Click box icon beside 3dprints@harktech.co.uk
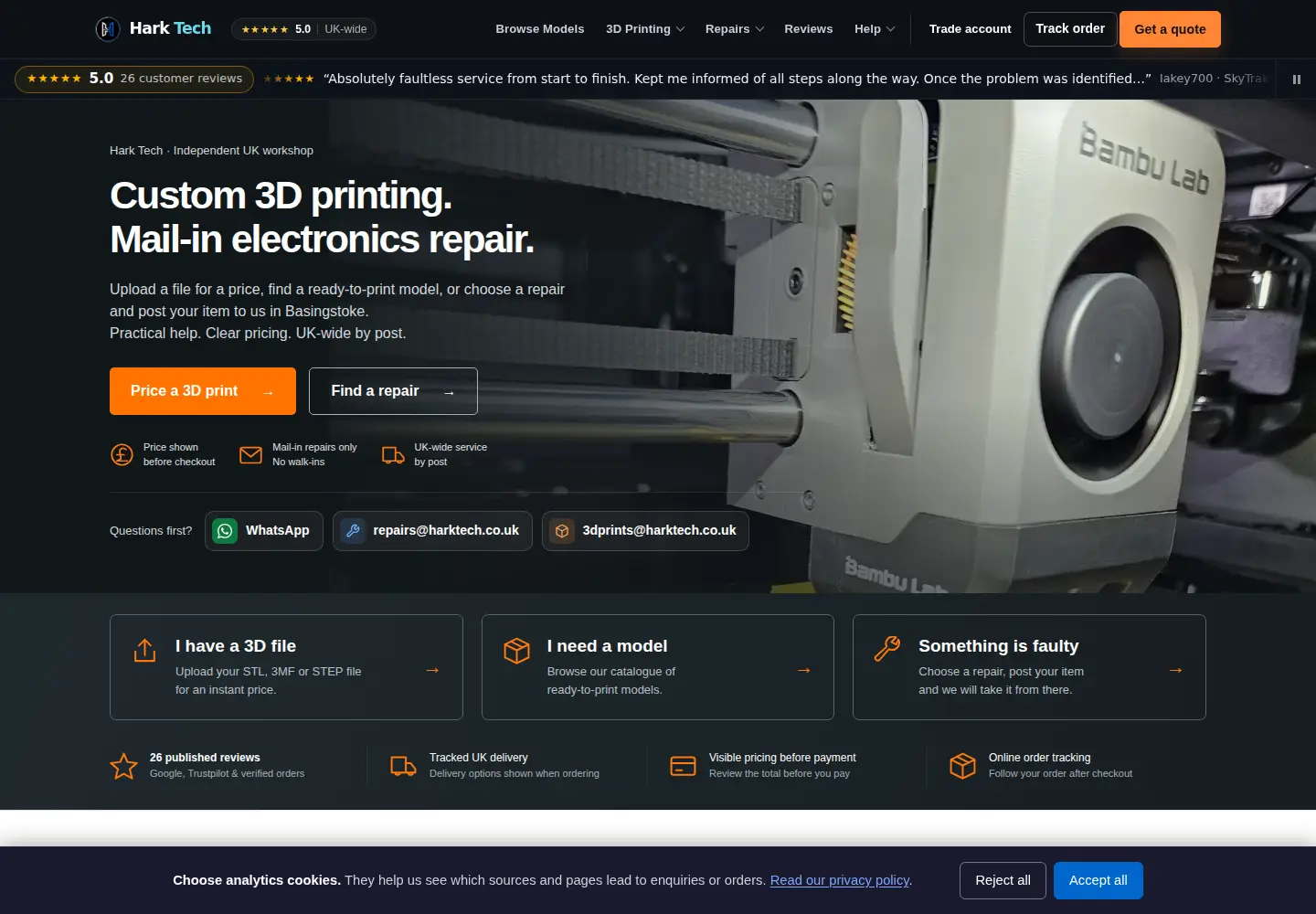 [562, 531]
